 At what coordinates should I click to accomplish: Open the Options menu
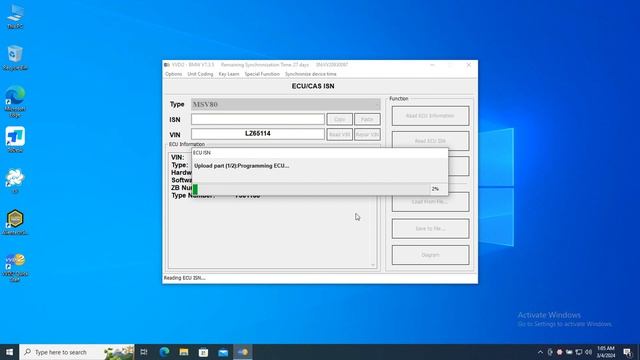(x=173, y=74)
